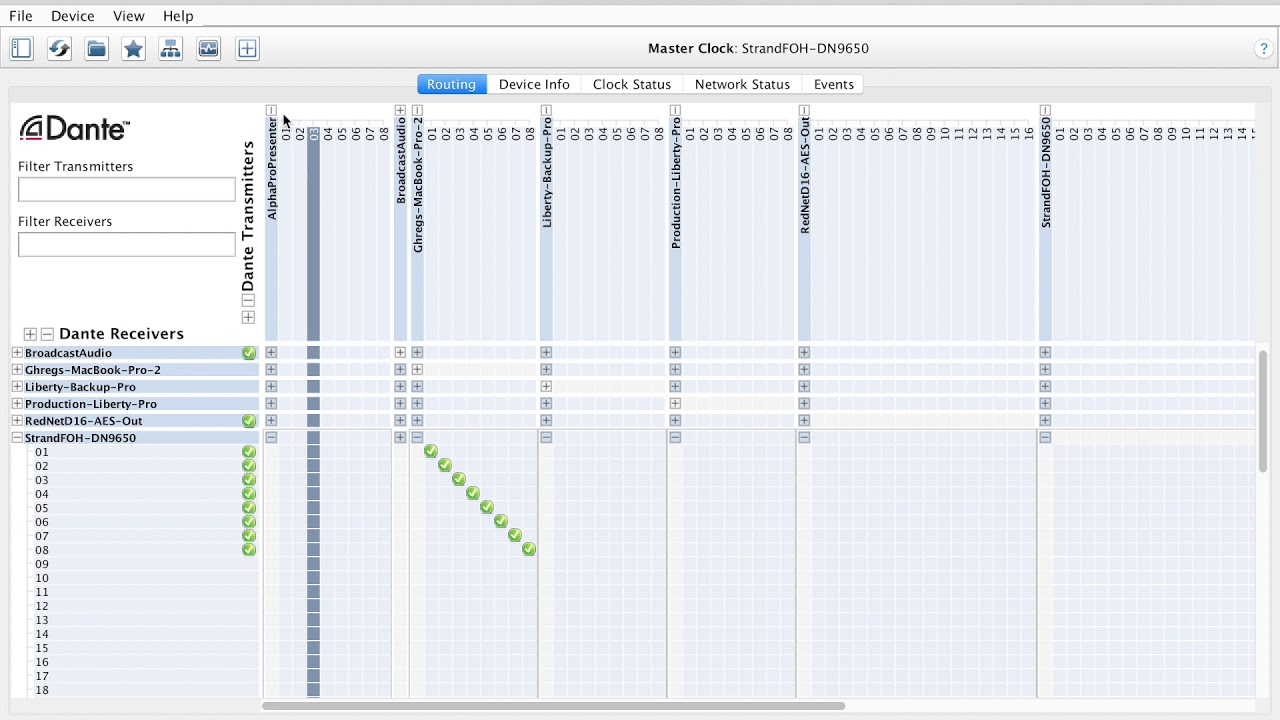
Task: Click the green check on receiver channel 07
Action: pyautogui.click(x=249, y=536)
